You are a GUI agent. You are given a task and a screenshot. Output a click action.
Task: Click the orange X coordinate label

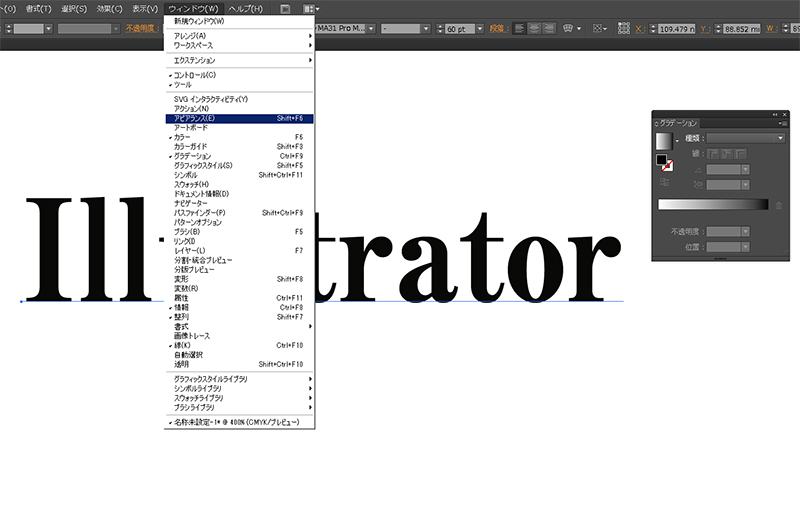click(640, 29)
